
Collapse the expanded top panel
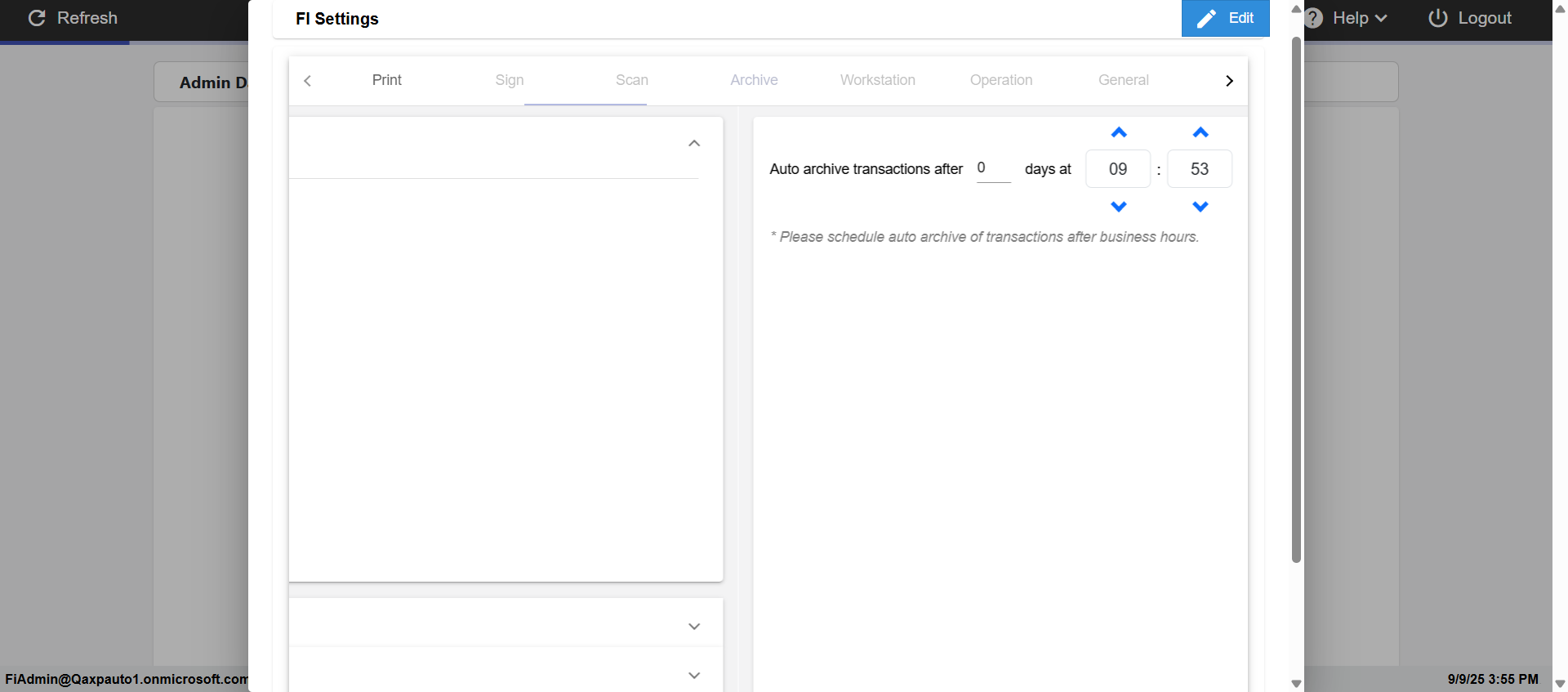coord(694,144)
